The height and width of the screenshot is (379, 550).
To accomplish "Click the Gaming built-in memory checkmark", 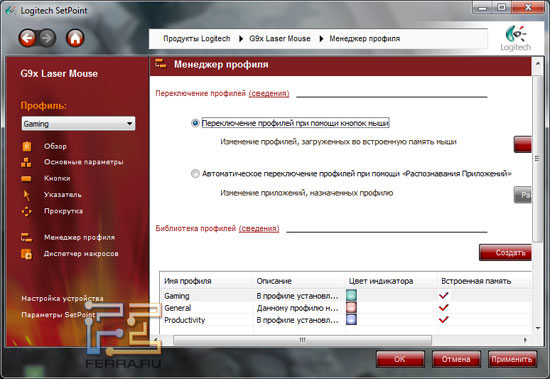I will [444, 295].
